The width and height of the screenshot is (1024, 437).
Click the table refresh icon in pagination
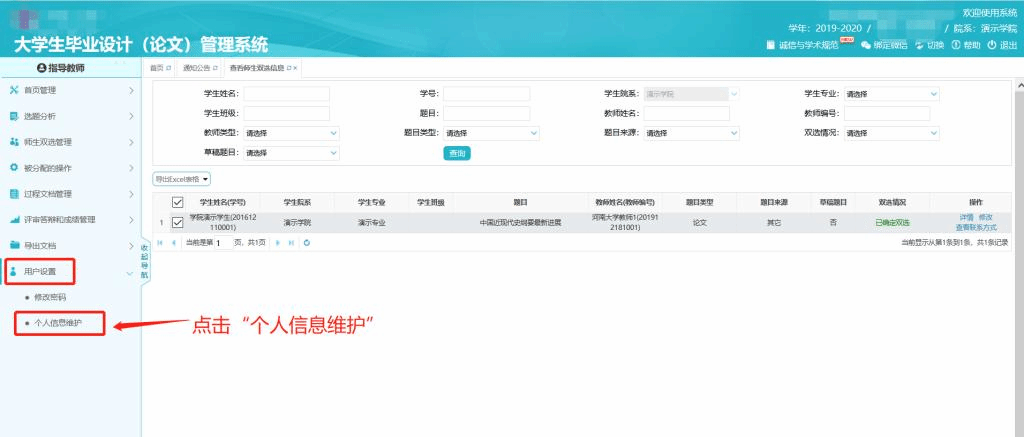[306, 242]
